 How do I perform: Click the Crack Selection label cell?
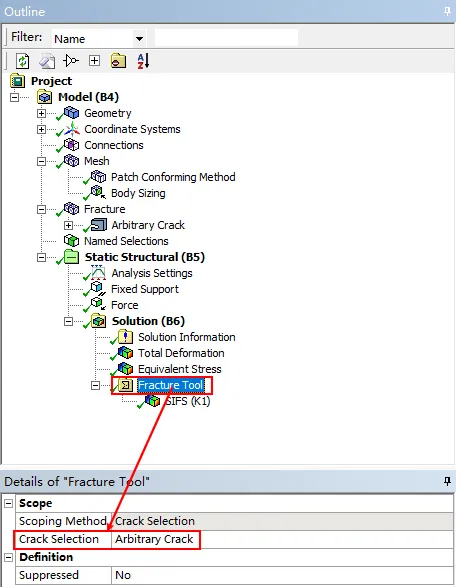click(63, 539)
